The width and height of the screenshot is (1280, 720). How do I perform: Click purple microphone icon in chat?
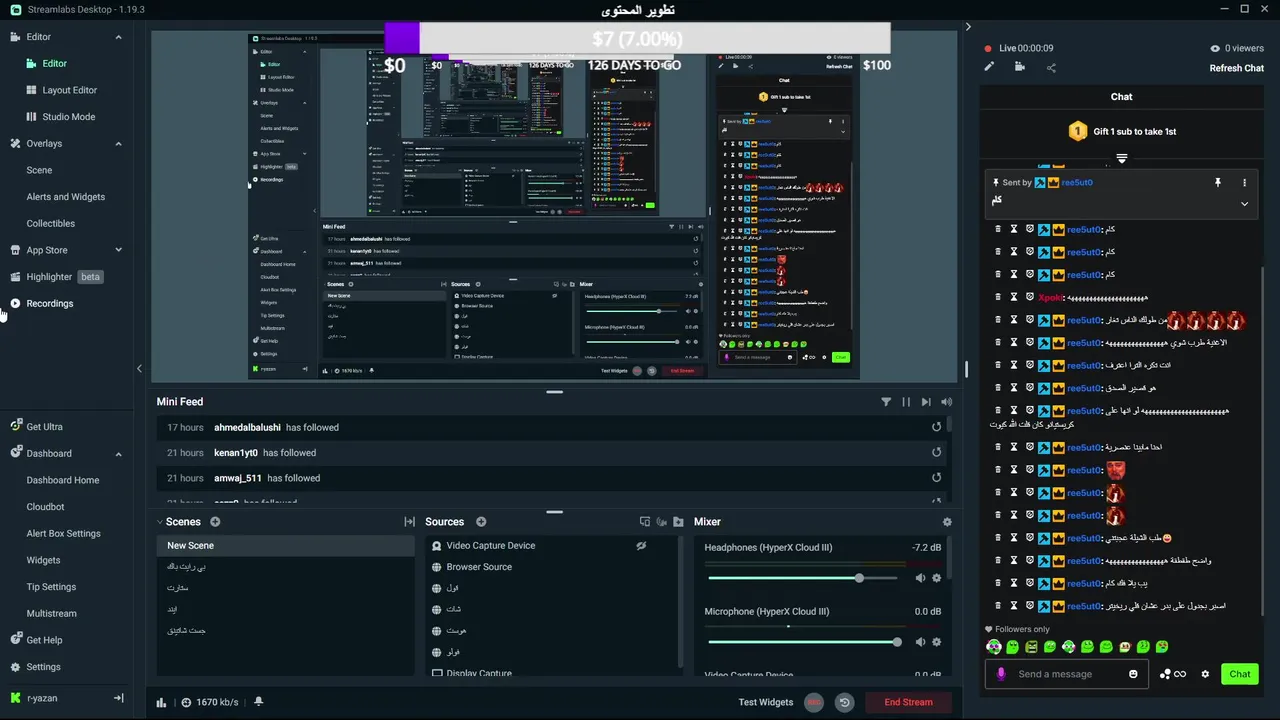(1001, 674)
